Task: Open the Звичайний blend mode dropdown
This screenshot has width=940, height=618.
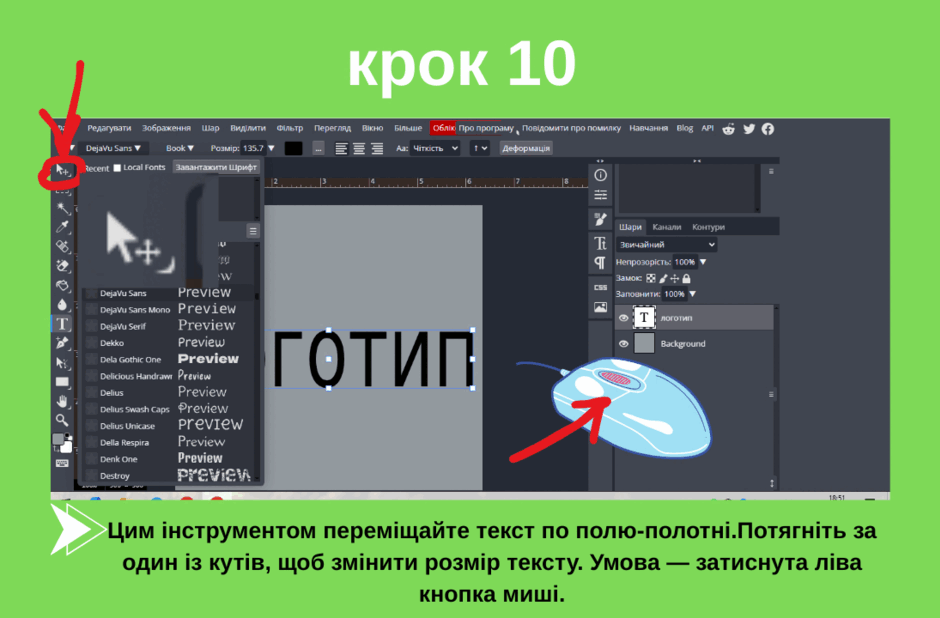Action: 667,245
